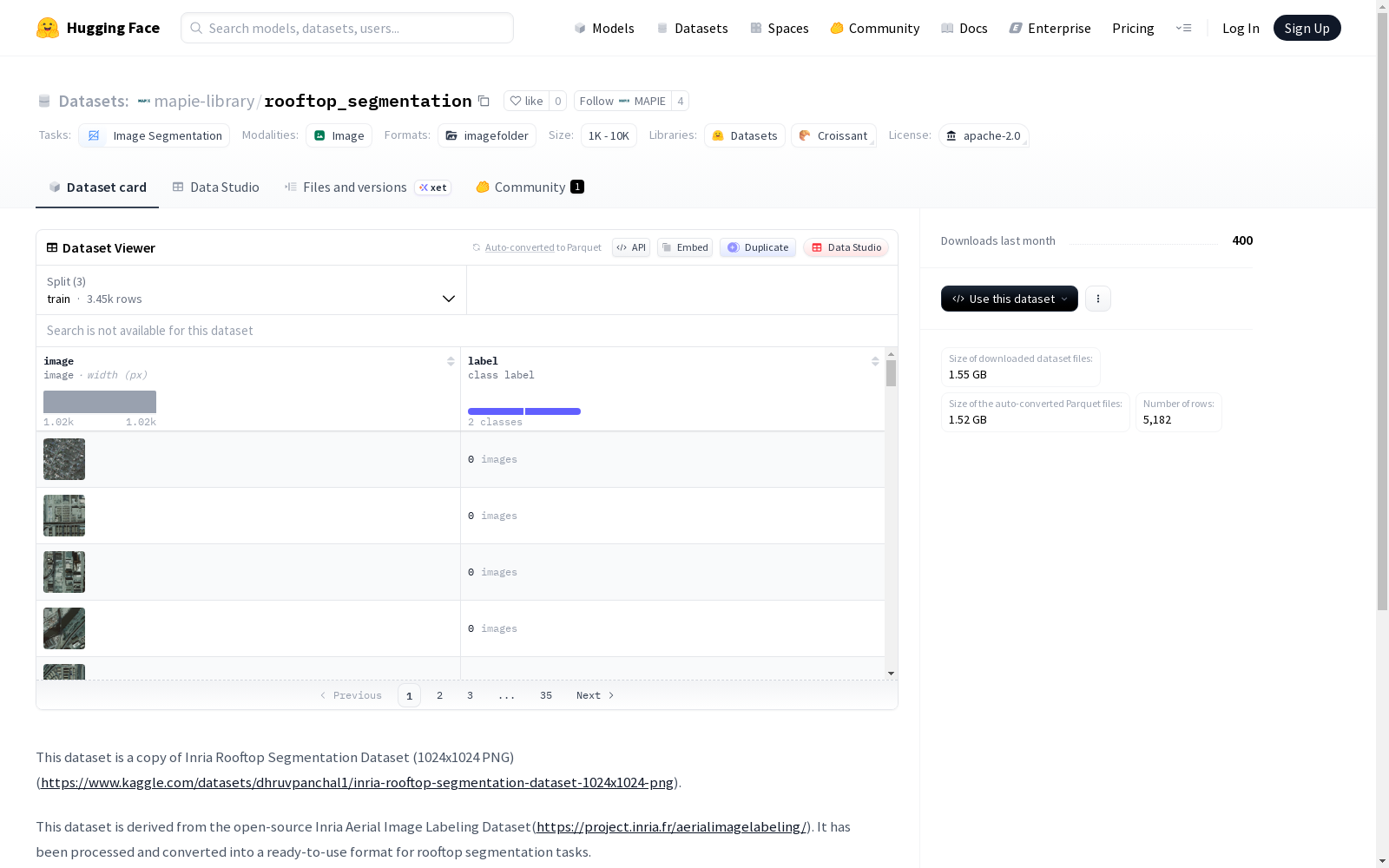This screenshot has width=1389, height=868.
Task: Open Community in the top navigation
Action: coord(874,28)
